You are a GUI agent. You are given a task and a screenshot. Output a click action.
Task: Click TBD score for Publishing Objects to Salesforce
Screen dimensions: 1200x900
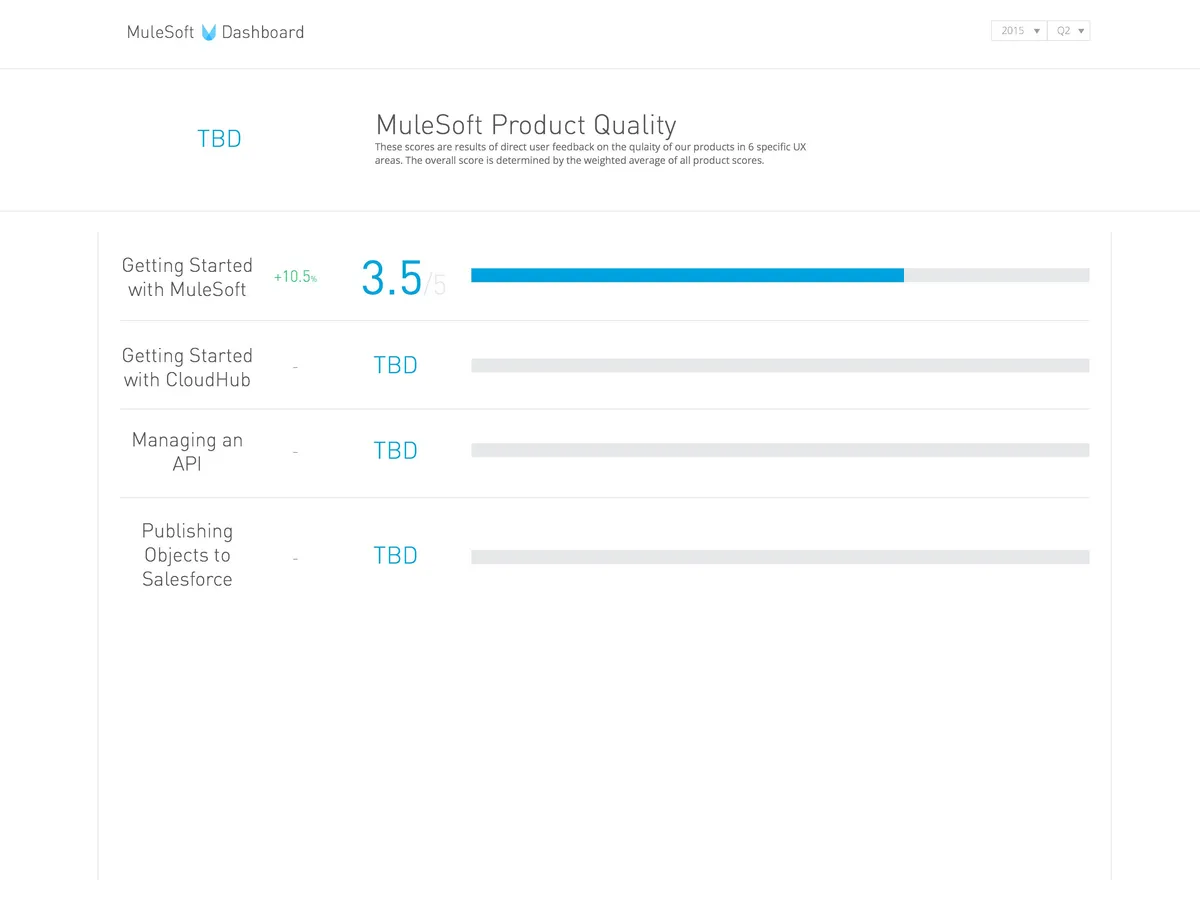(x=395, y=556)
